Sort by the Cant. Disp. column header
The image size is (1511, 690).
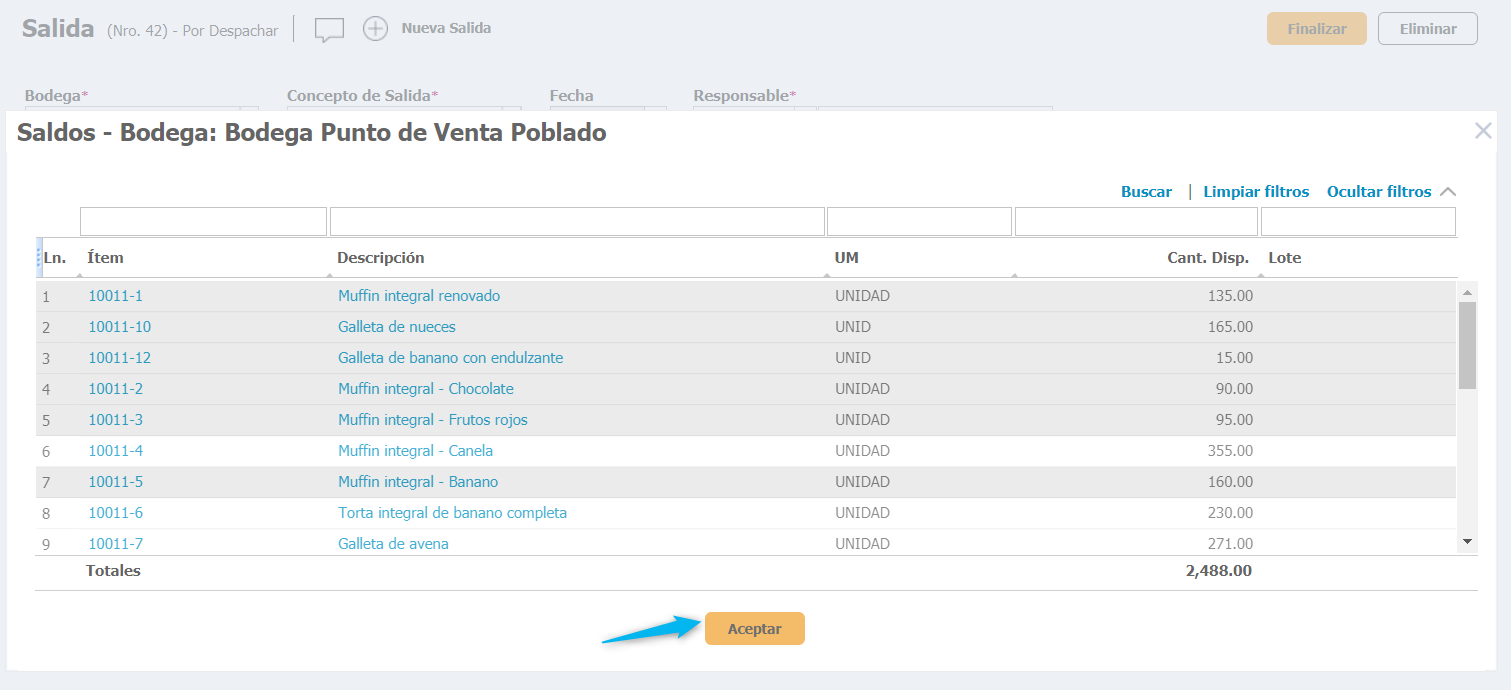(1207, 258)
